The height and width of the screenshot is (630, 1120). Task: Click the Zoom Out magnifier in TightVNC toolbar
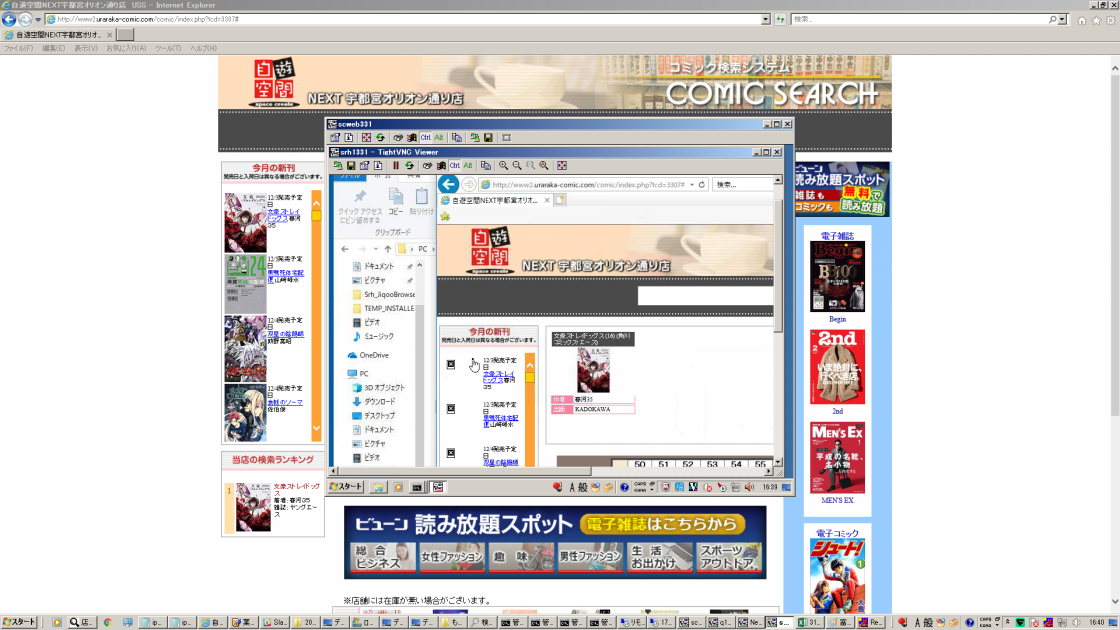[517, 166]
